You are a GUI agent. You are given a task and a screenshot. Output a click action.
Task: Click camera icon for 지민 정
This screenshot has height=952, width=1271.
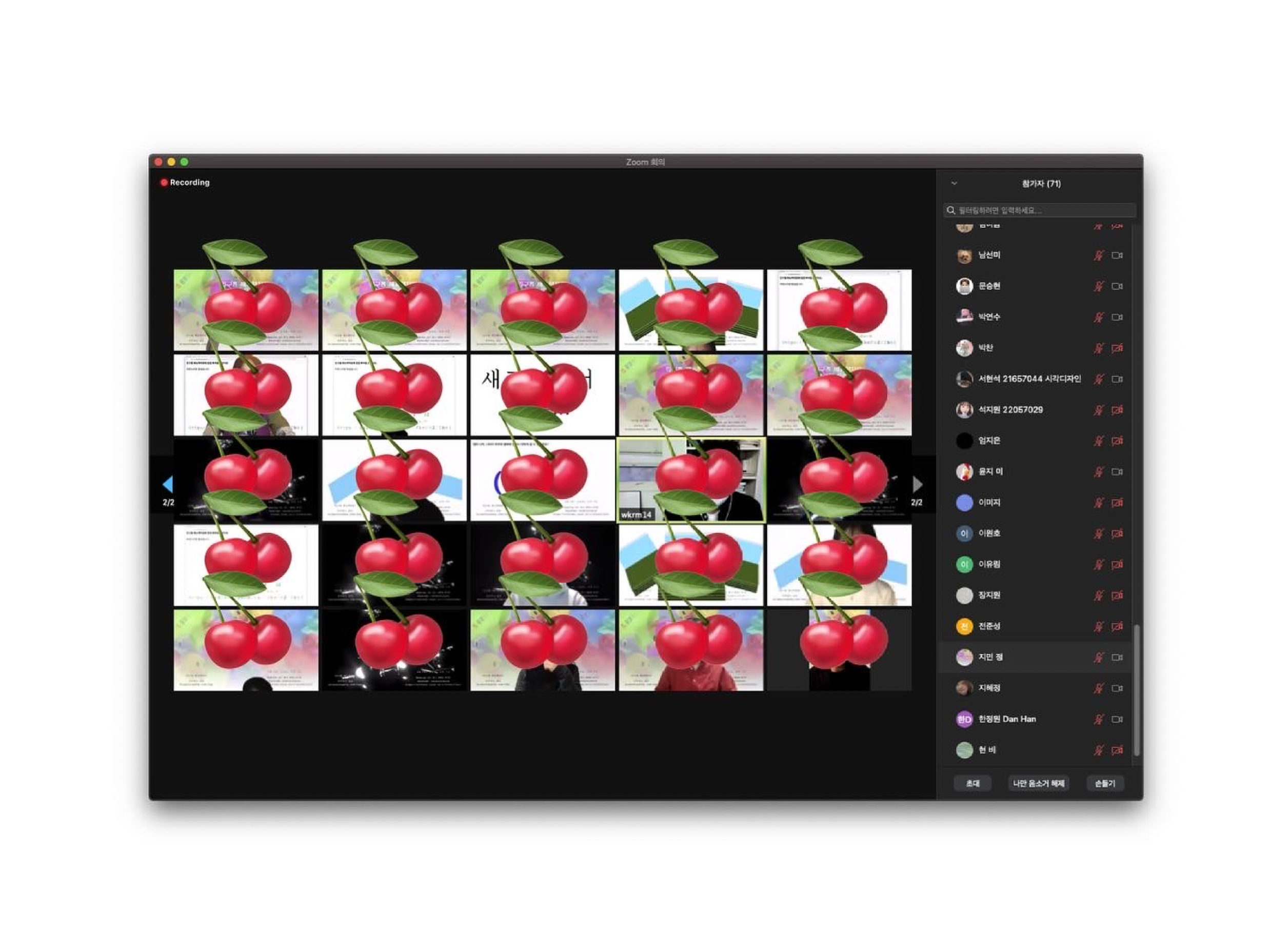point(1117,657)
